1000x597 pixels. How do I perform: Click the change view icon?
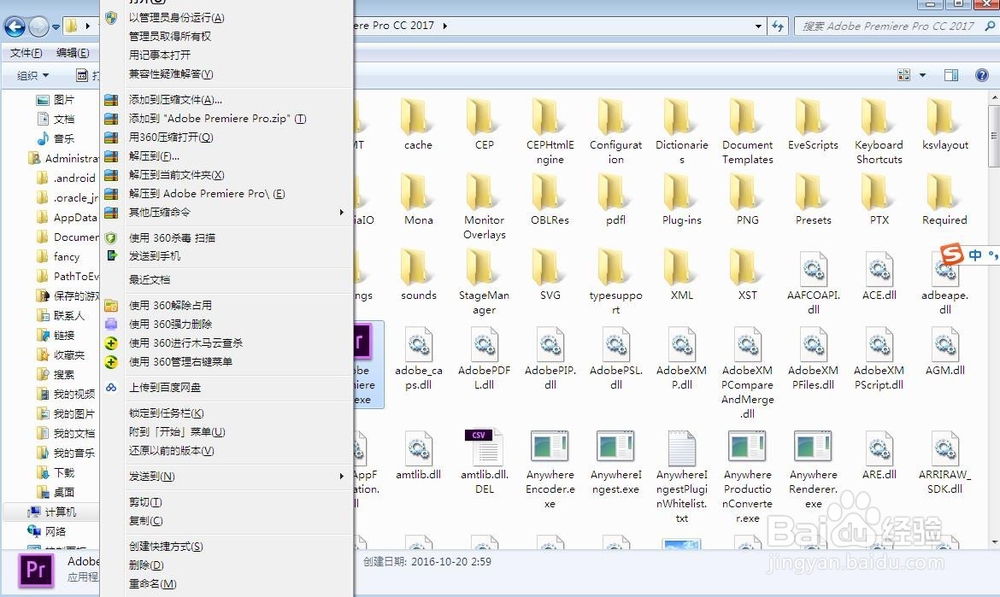(904, 75)
